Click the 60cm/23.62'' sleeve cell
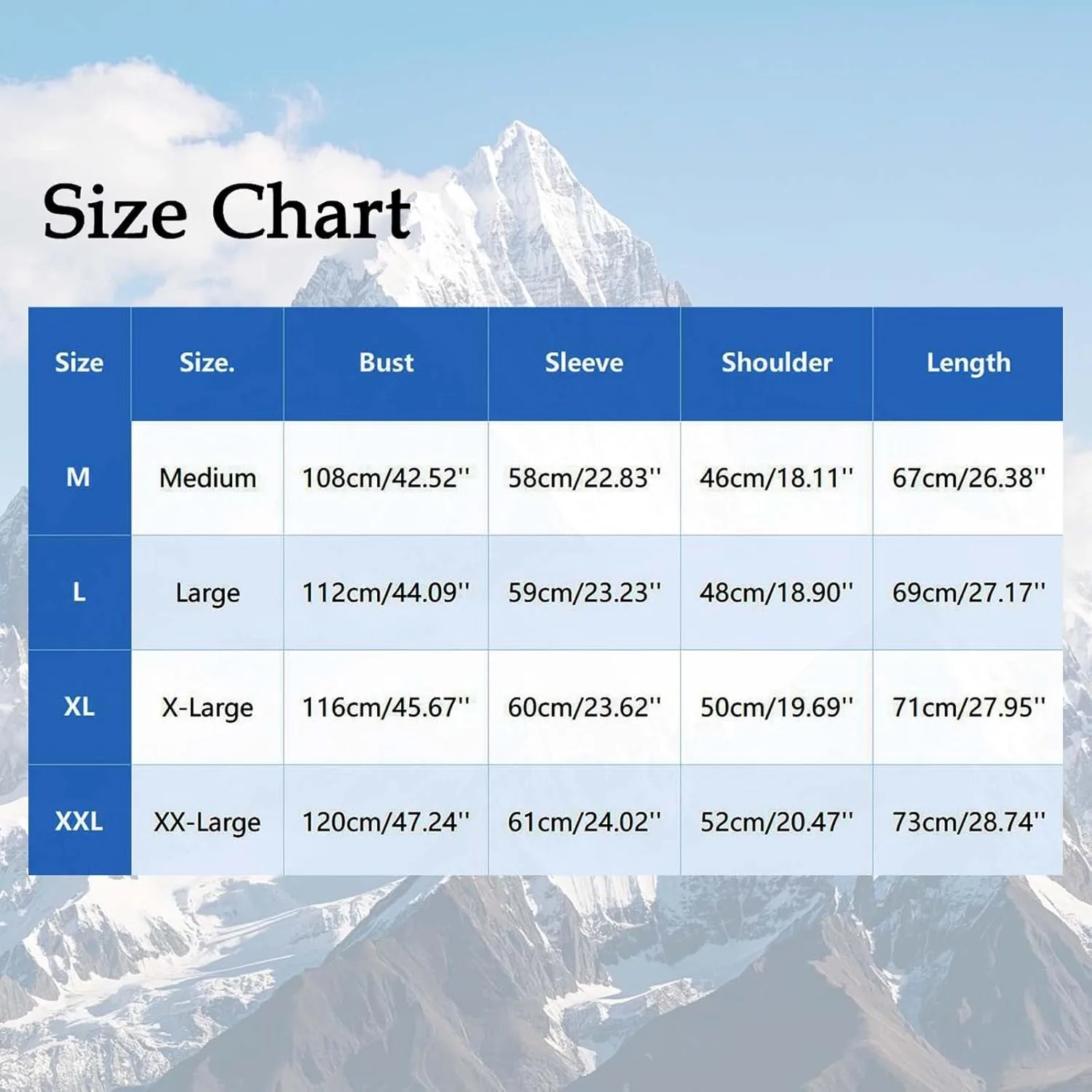1092x1092 pixels. (584, 706)
